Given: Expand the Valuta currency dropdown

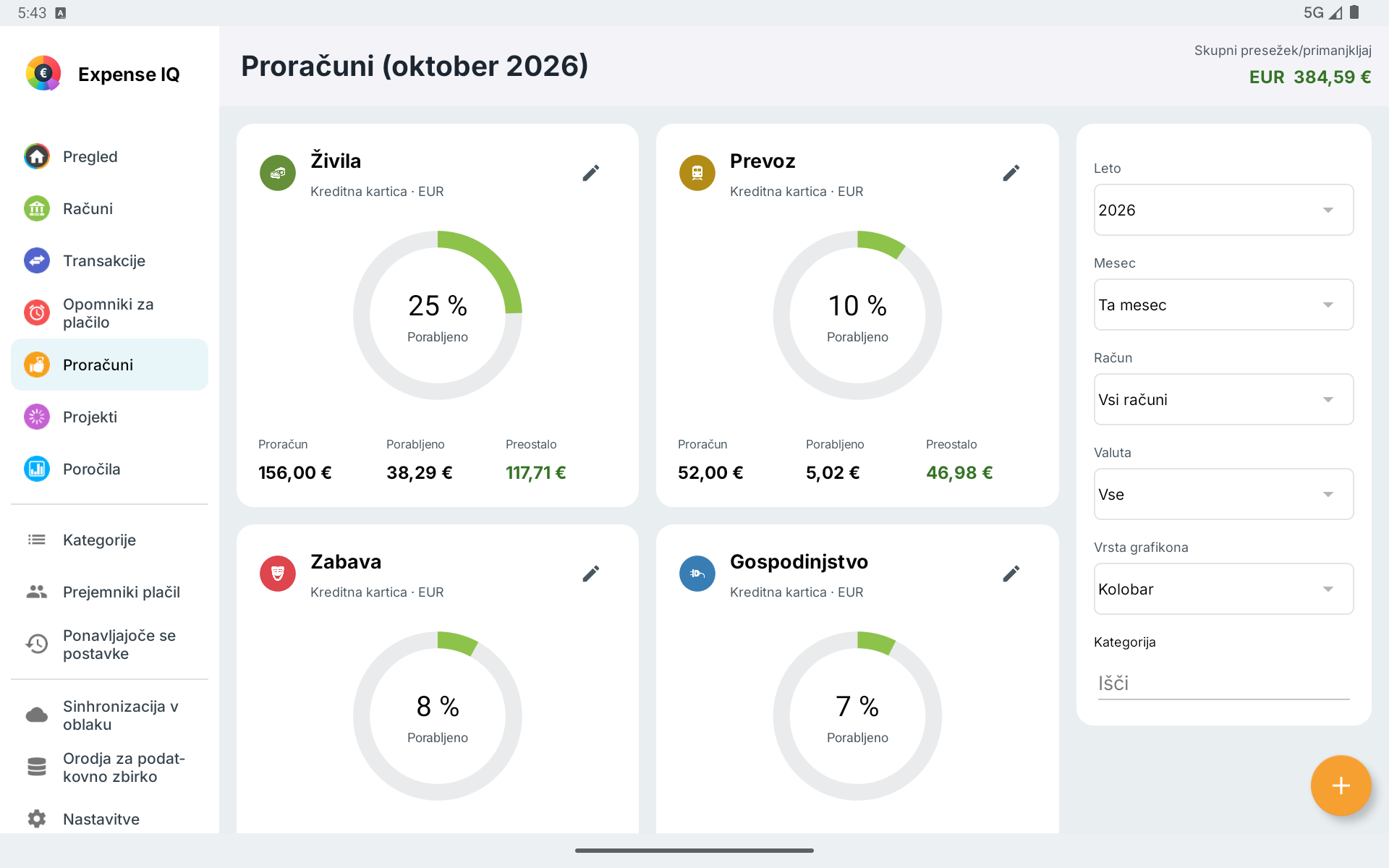Looking at the screenshot, I should (1223, 494).
